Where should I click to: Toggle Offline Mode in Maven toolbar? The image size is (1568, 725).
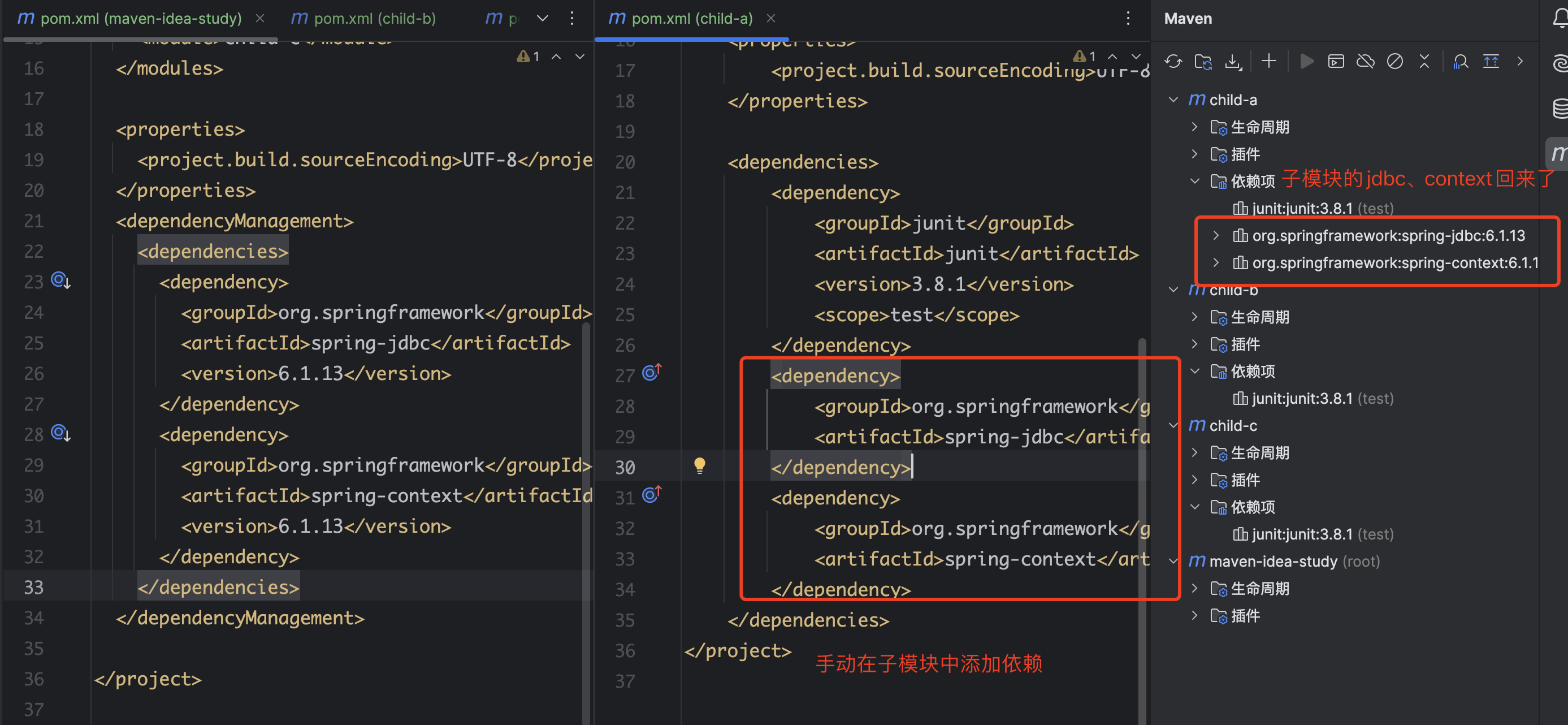[x=1365, y=61]
